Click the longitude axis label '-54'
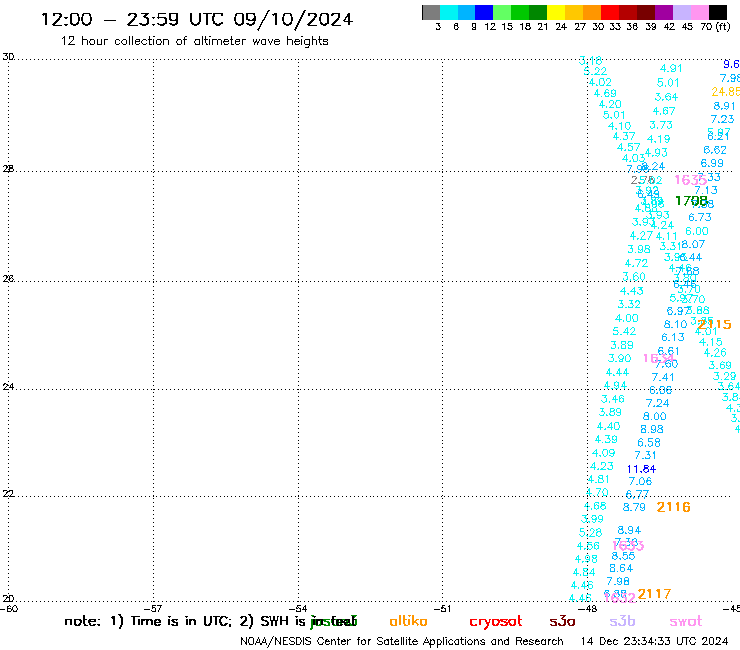The width and height of the screenshot is (740, 650). coord(298,608)
